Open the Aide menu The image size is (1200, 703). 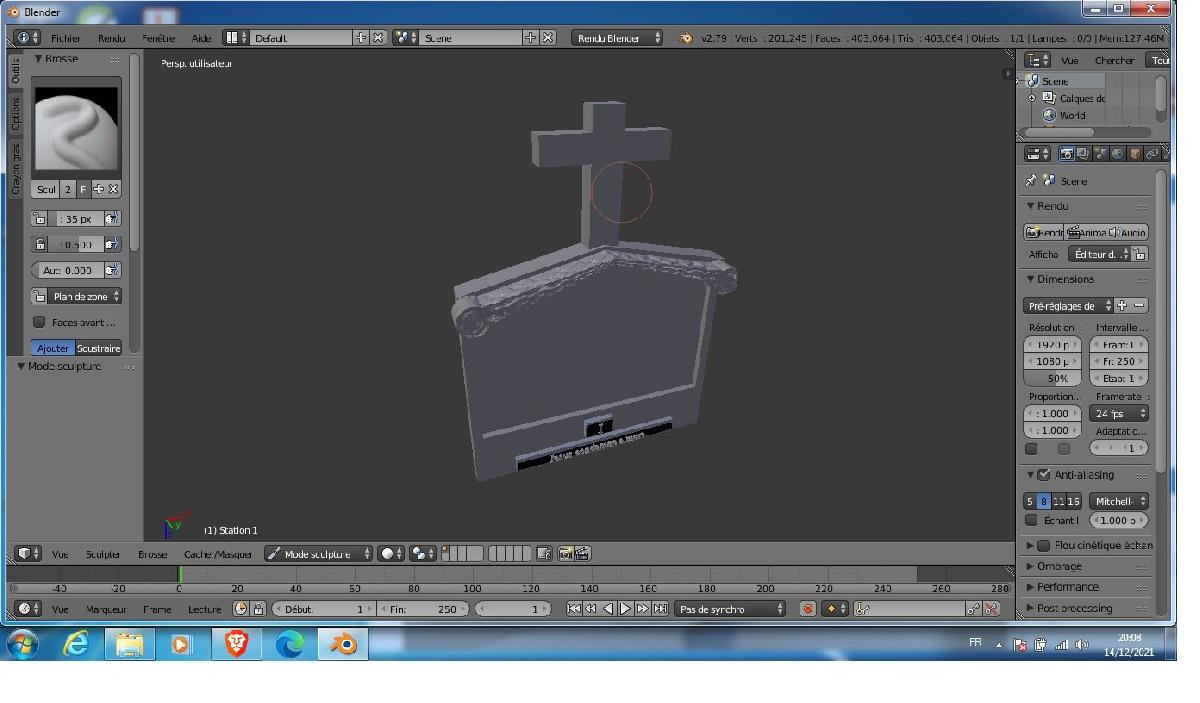[202, 38]
